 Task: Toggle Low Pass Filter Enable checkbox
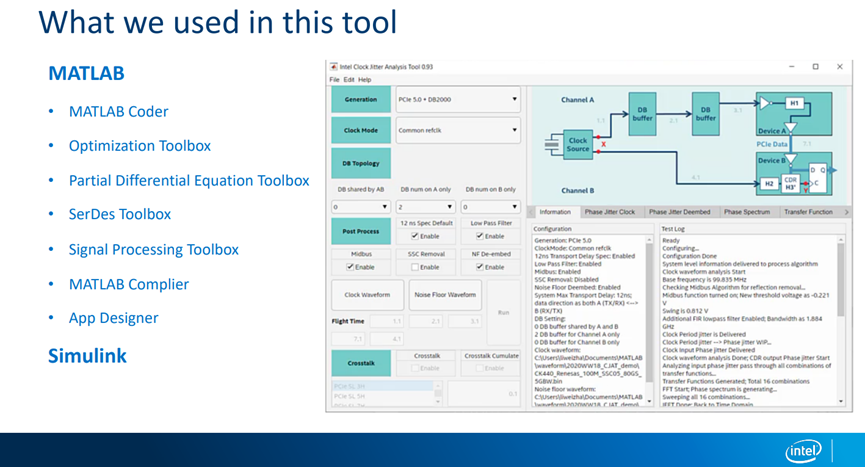480,236
